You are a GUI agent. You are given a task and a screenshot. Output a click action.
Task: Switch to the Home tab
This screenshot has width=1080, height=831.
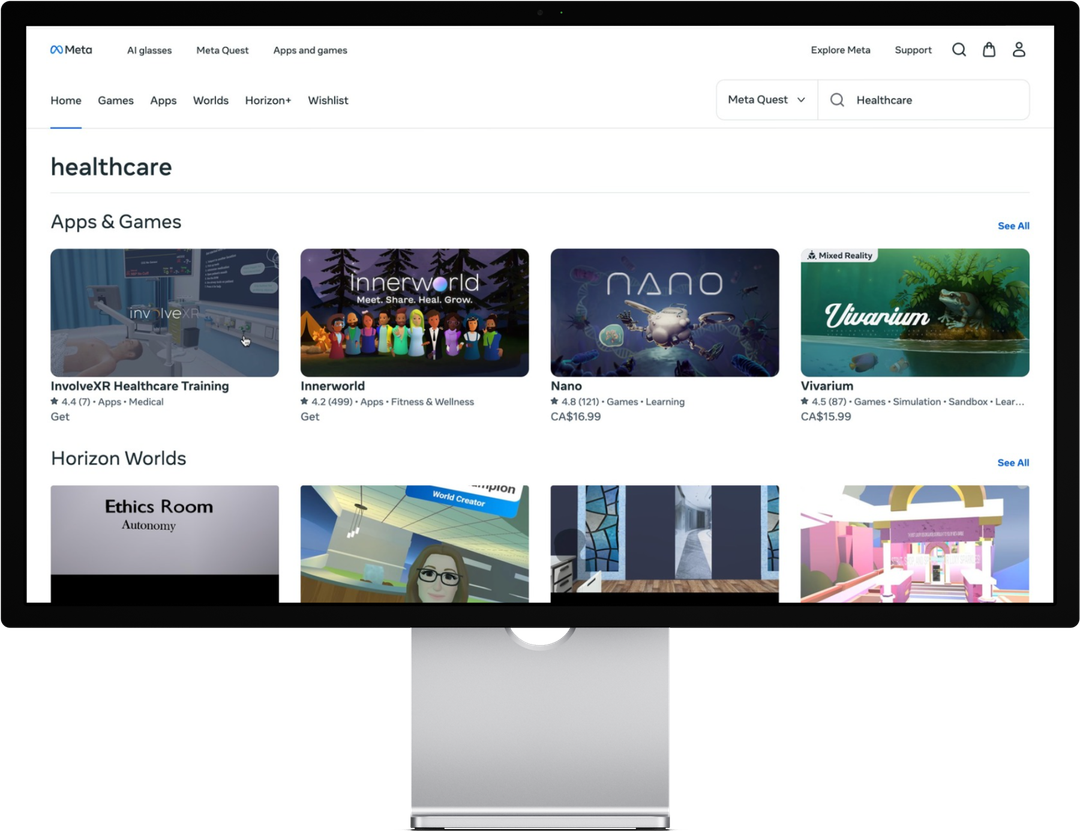[65, 101]
